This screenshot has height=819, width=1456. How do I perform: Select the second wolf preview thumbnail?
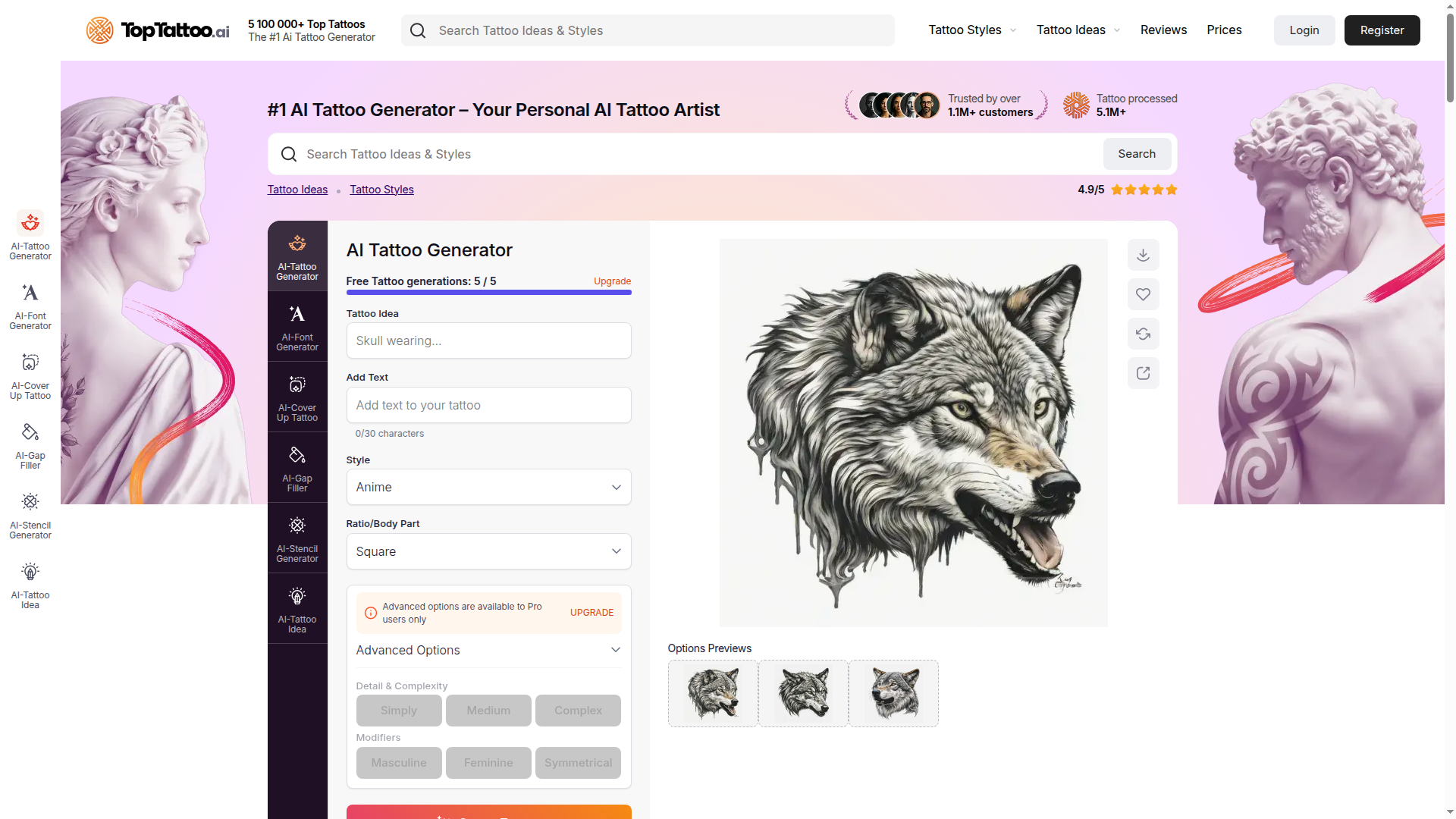pos(802,693)
